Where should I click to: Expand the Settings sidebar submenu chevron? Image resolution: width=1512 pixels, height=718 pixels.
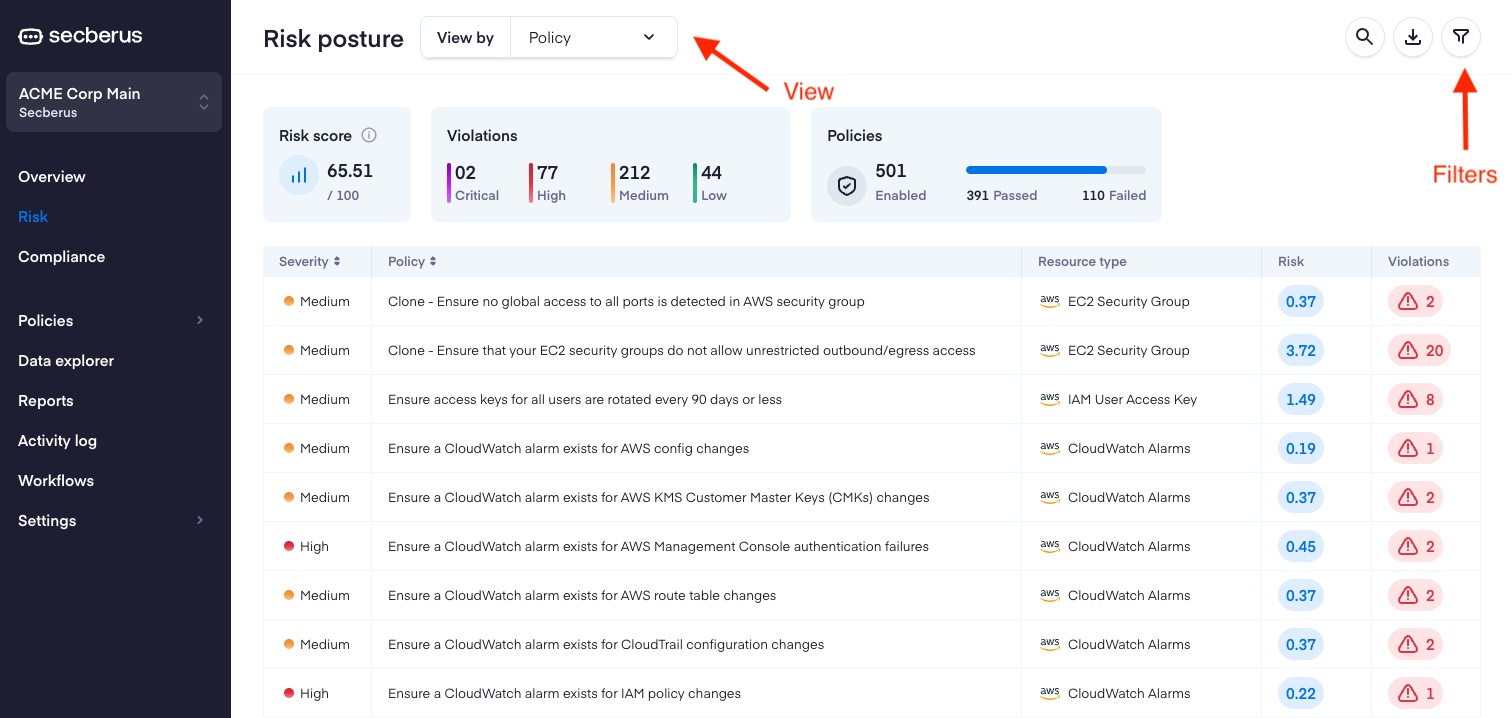point(199,520)
